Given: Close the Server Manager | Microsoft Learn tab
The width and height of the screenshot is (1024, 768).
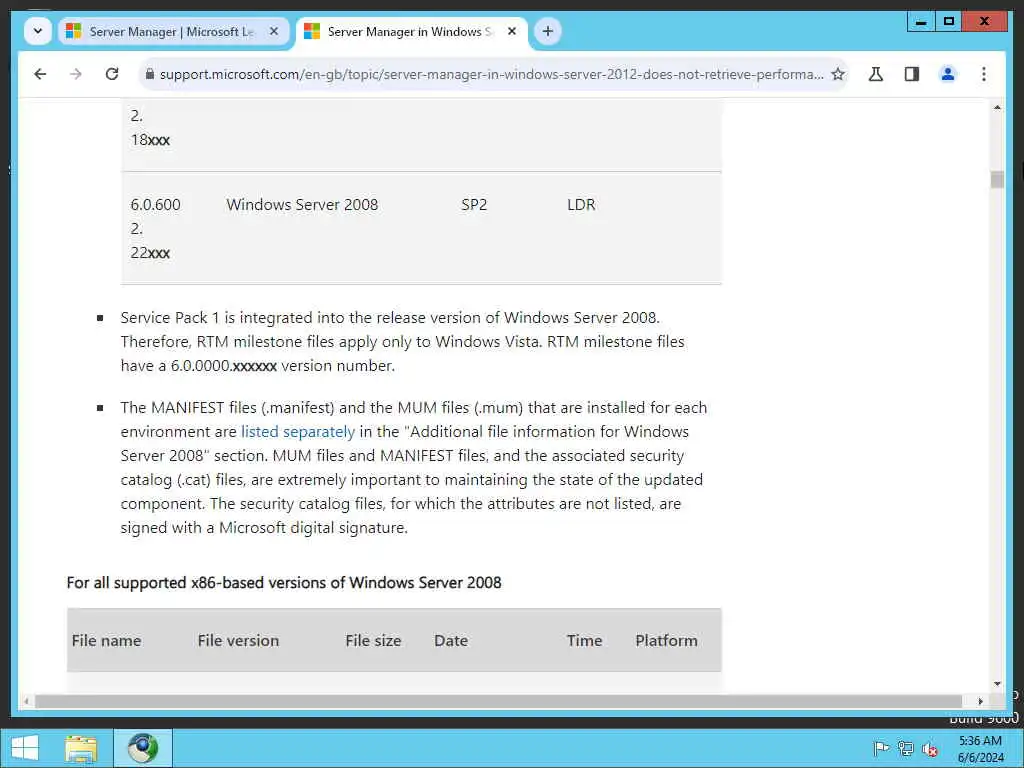Looking at the screenshot, I should coord(274,31).
